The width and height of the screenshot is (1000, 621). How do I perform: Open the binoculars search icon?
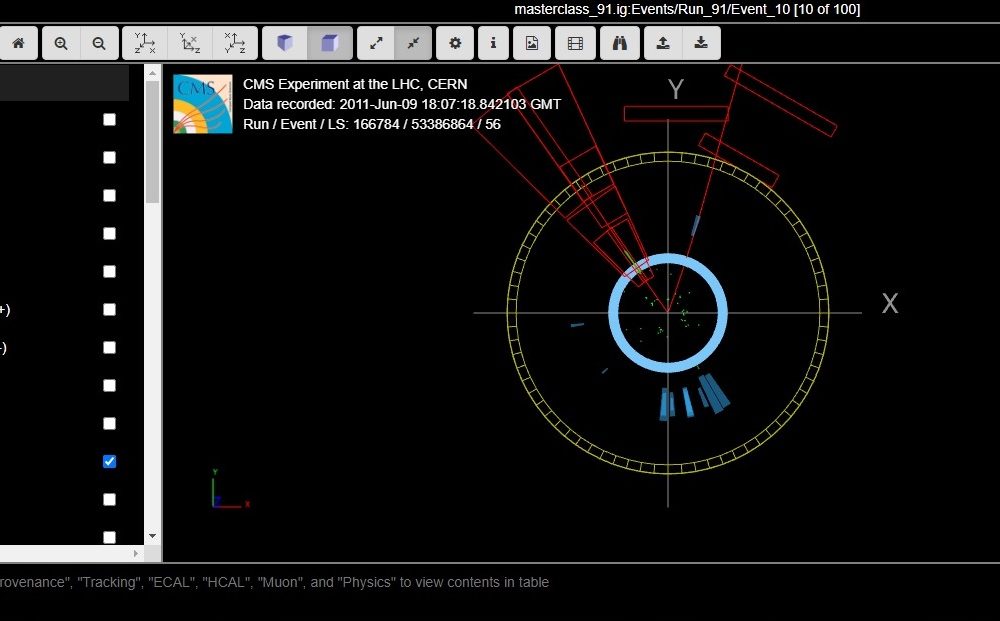tap(620, 43)
